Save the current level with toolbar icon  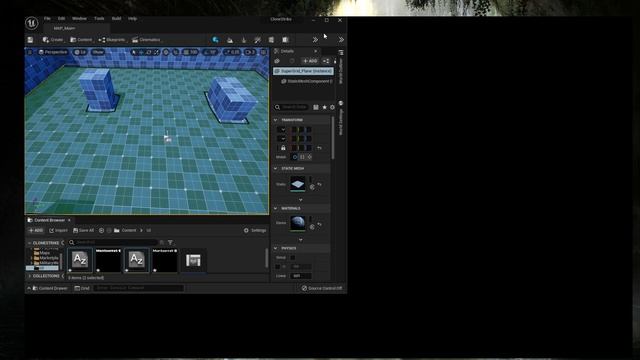coord(30,40)
